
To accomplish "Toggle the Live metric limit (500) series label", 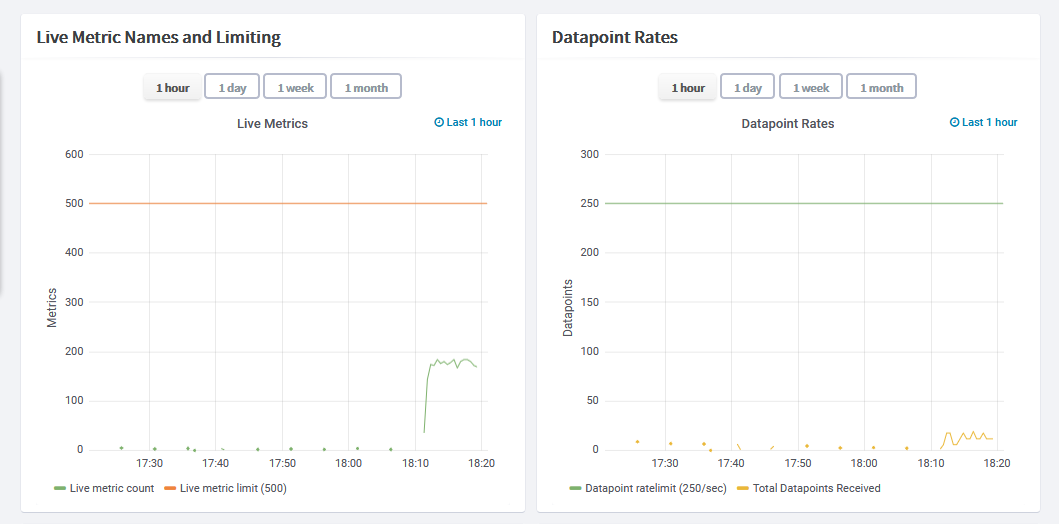I will pos(234,488).
